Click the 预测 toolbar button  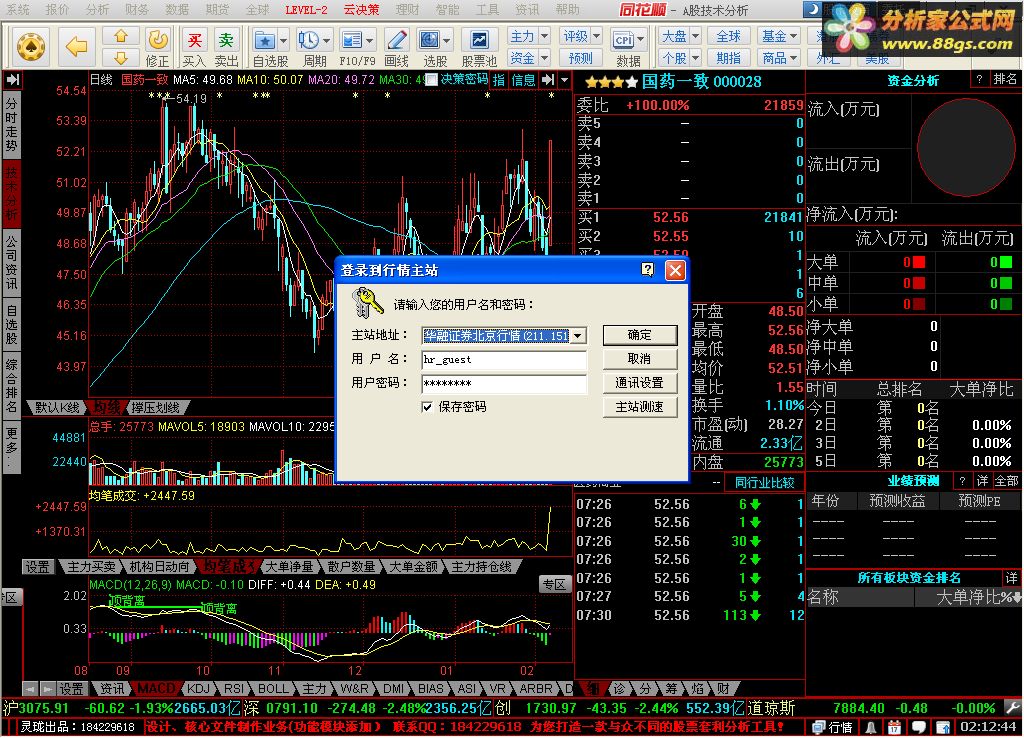581,58
